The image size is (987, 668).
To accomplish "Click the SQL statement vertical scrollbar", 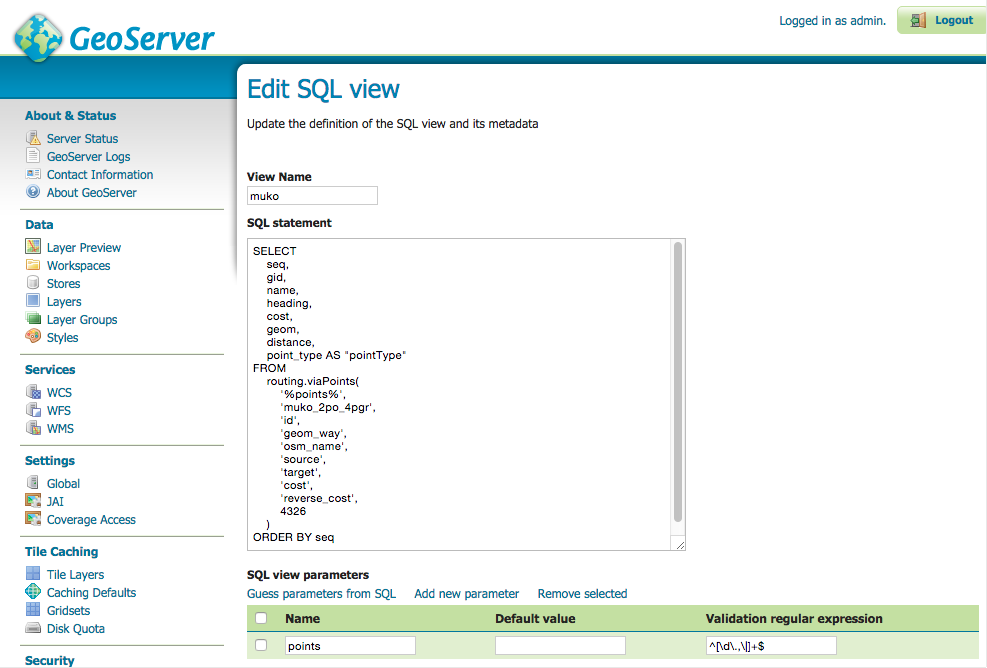I will (x=678, y=380).
